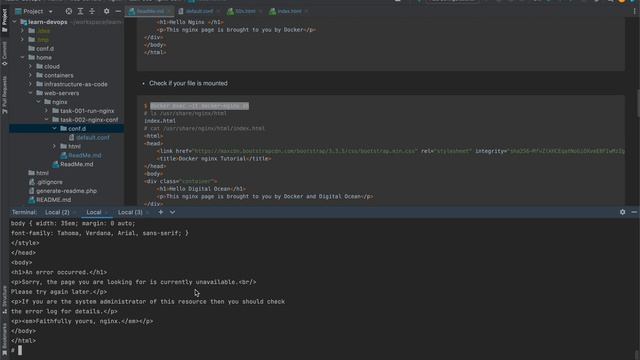Expand the html folder under task-002-nginx-conf
640x360 pixels.
tap(54, 147)
